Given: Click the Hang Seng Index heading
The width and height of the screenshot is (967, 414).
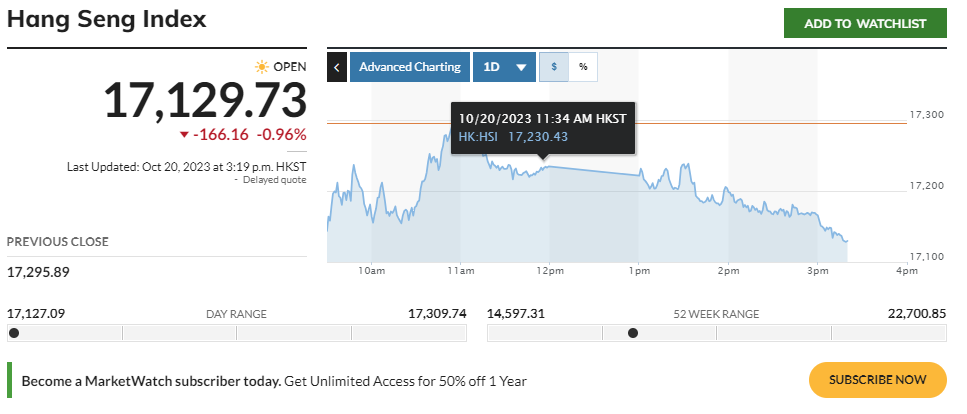Looking at the screenshot, I should [x=107, y=20].
